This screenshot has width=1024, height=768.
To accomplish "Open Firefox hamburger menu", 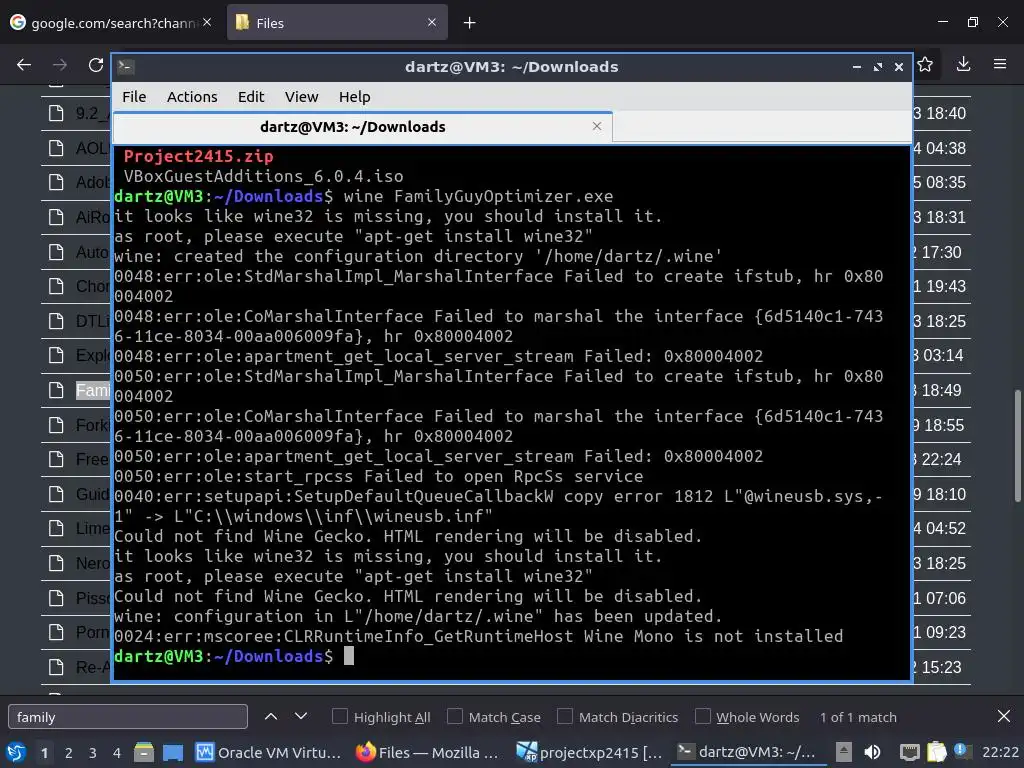I will pos(1000,64).
